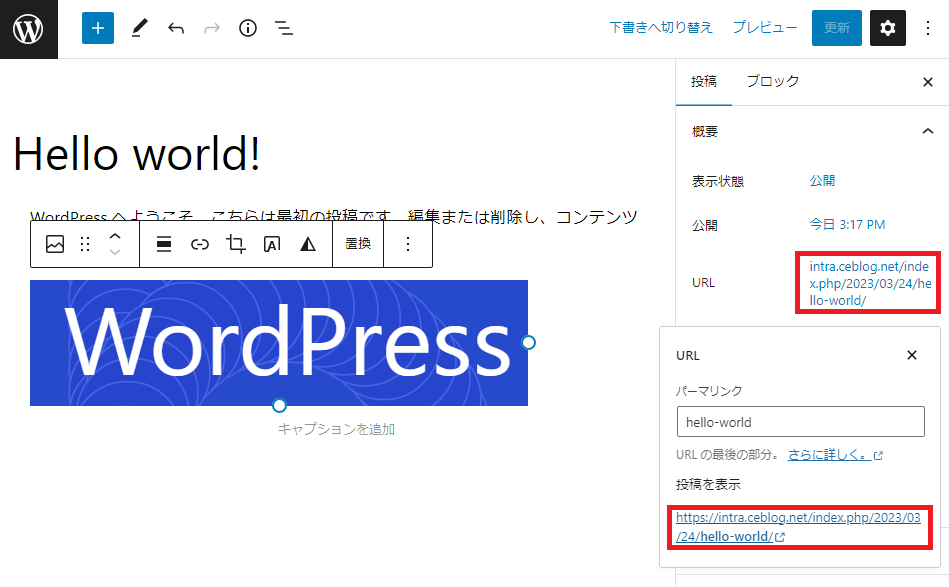949x587 pixels.
Task: Open the さらに詳しく learn more link
Action: coord(835,454)
